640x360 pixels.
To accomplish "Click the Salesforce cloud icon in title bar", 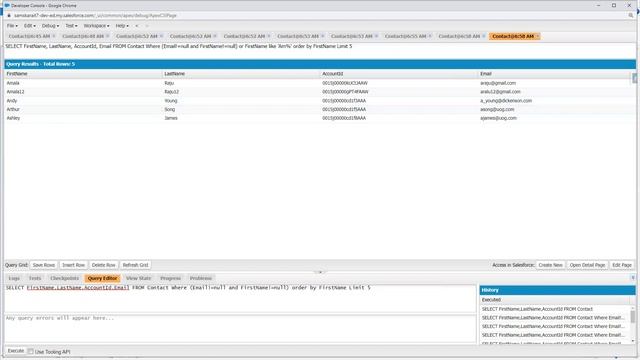I will [7, 6].
